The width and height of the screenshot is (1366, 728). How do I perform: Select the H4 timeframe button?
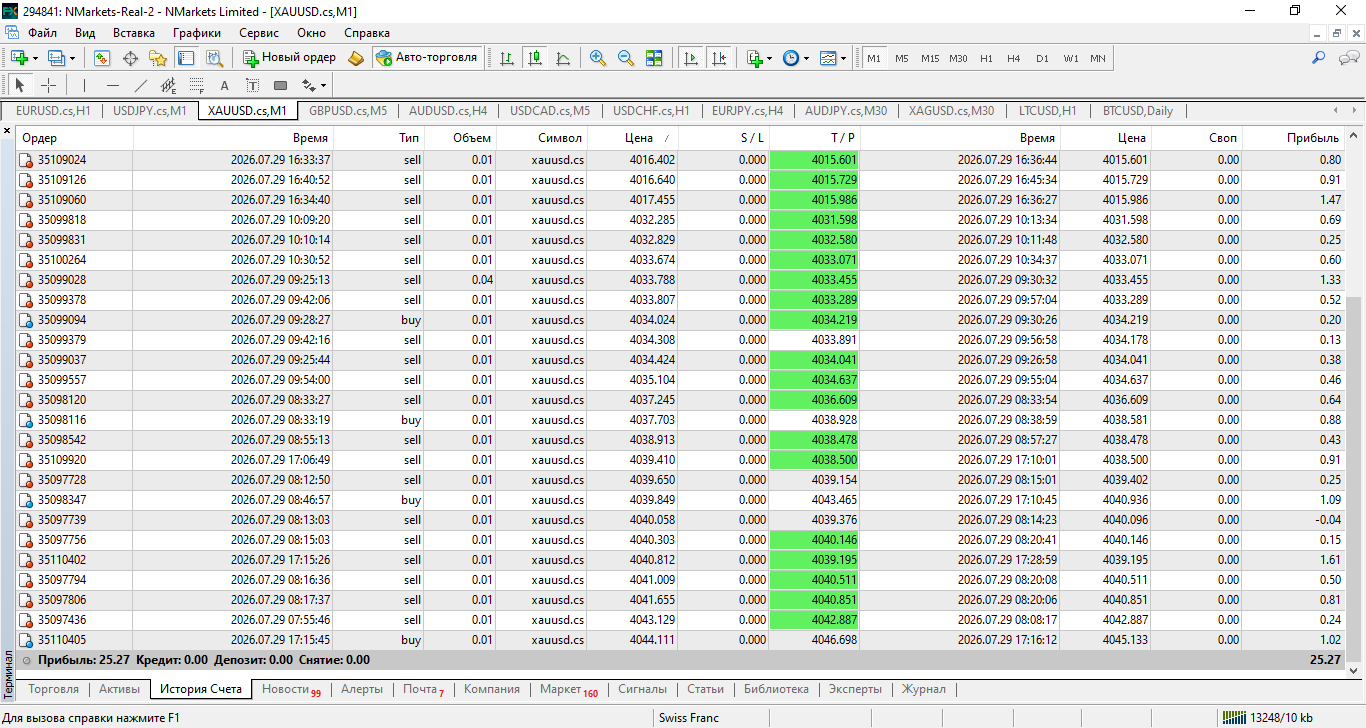pyautogui.click(x=1014, y=58)
